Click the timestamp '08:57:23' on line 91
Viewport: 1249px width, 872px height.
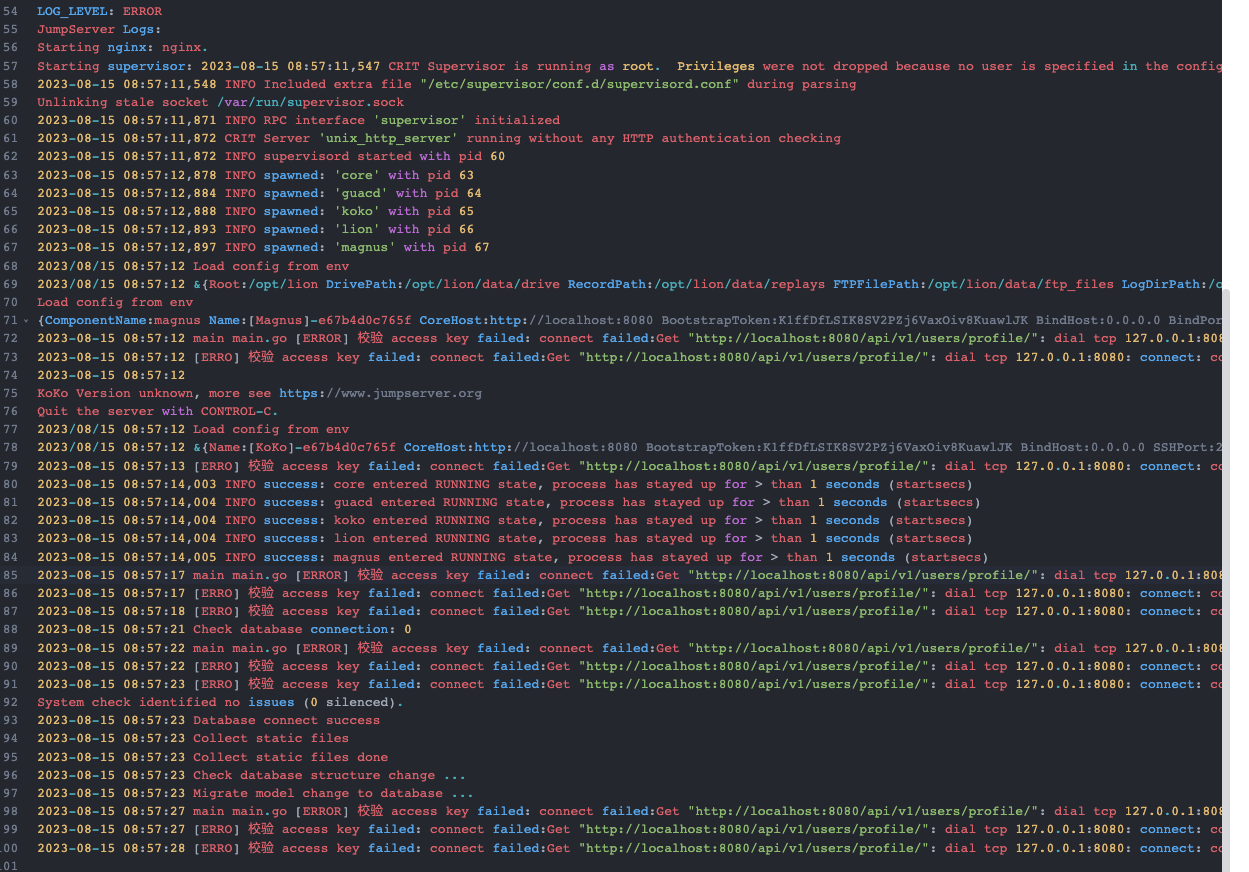pyautogui.click(x=154, y=684)
